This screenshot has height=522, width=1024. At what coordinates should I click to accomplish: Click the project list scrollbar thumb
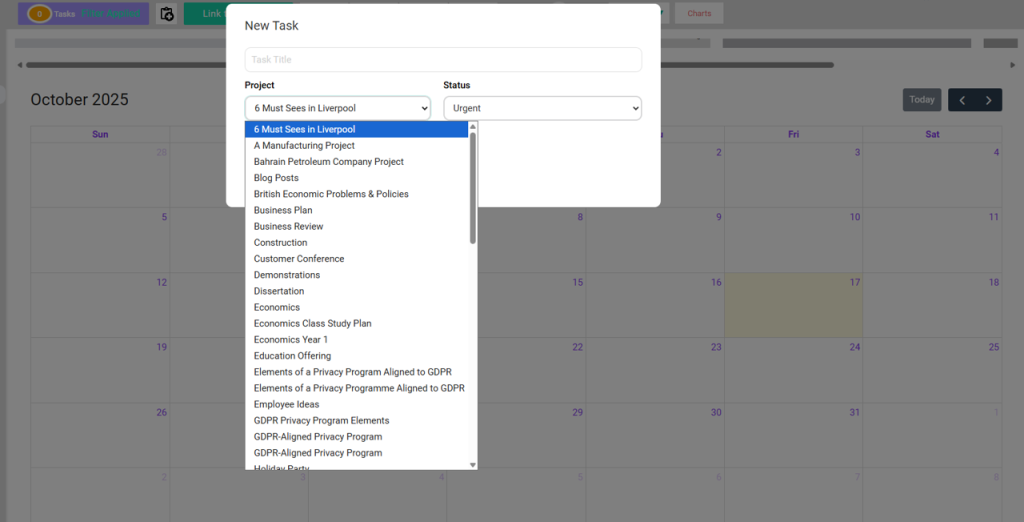coord(473,188)
